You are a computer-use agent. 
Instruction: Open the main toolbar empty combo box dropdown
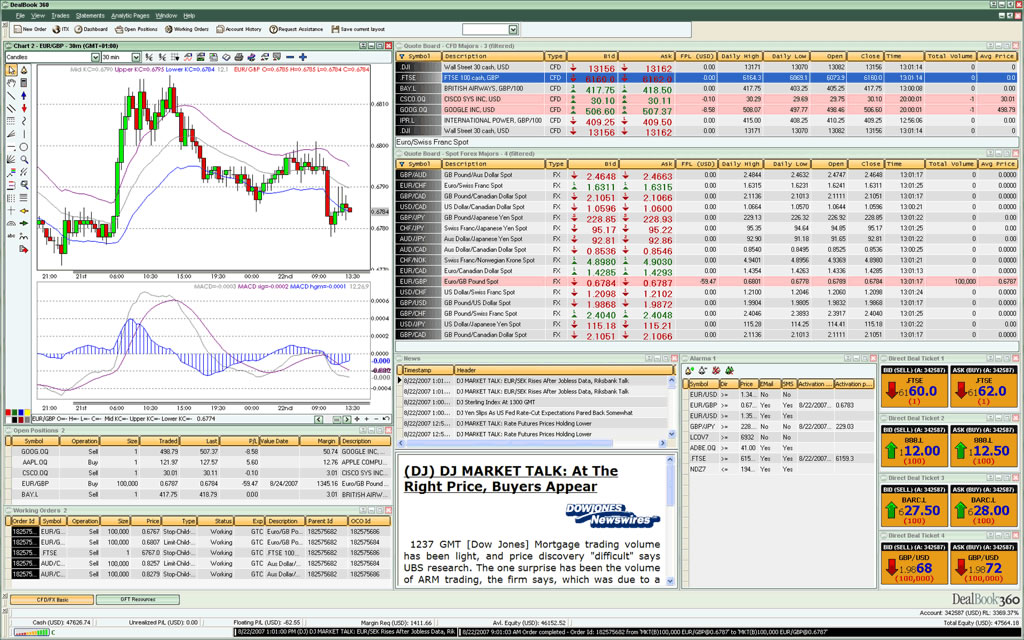[x=513, y=29]
